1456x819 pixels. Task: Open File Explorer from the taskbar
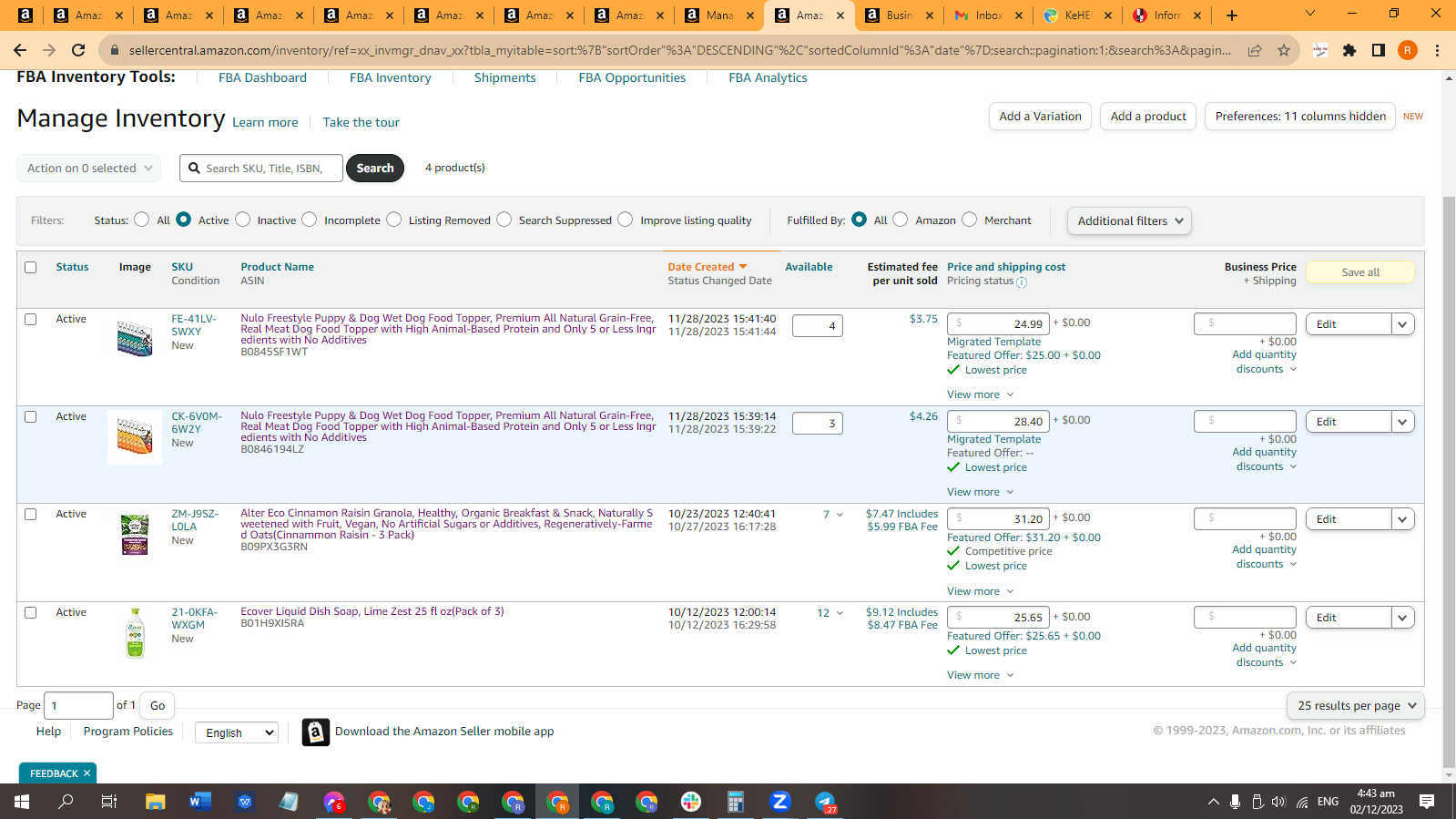tap(156, 802)
